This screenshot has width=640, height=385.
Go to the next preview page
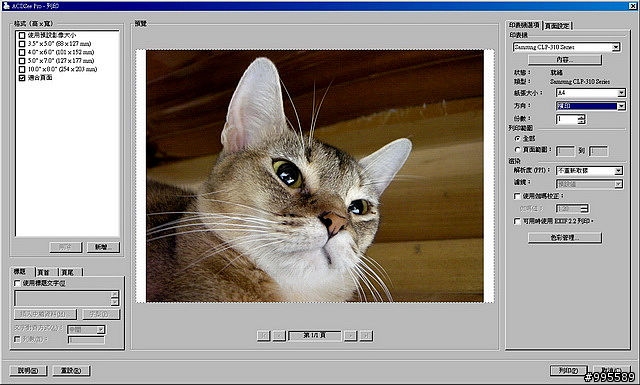click(351, 336)
